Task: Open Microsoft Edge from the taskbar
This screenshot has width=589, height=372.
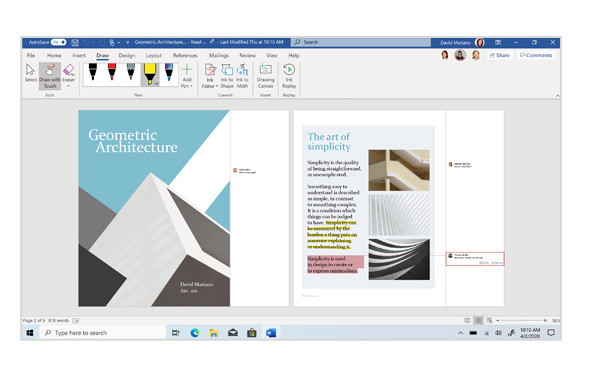Action: [195, 333]
